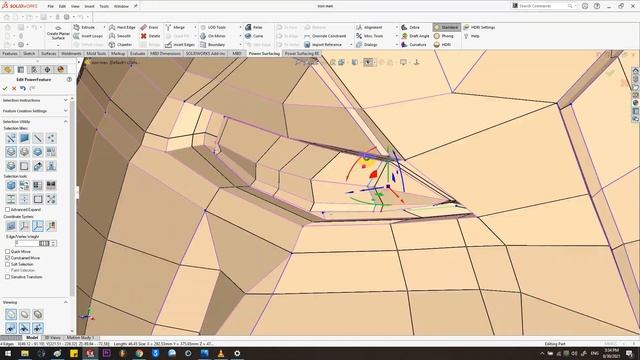Switch to the Model tab at bottom
Image resolution: width=640 pixels, height=360 pixels.
(x=32, y=338)
